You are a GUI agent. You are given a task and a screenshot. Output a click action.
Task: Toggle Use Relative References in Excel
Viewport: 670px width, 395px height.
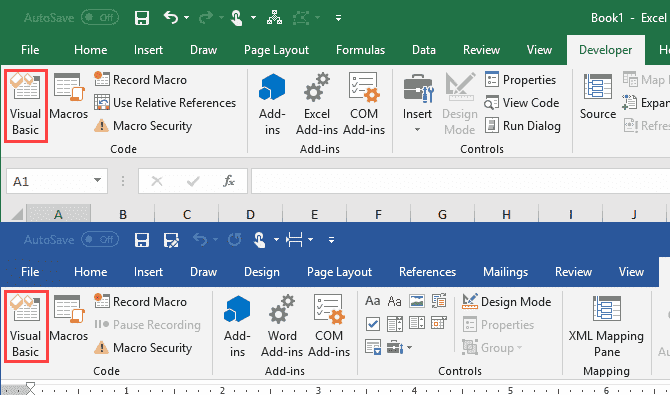coord(165,103)
